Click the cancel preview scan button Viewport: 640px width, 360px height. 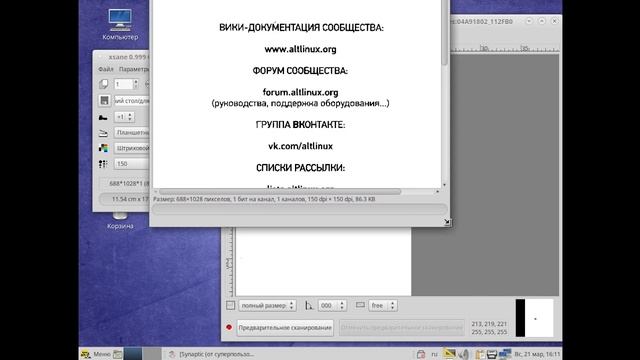[x=402, y=328]
